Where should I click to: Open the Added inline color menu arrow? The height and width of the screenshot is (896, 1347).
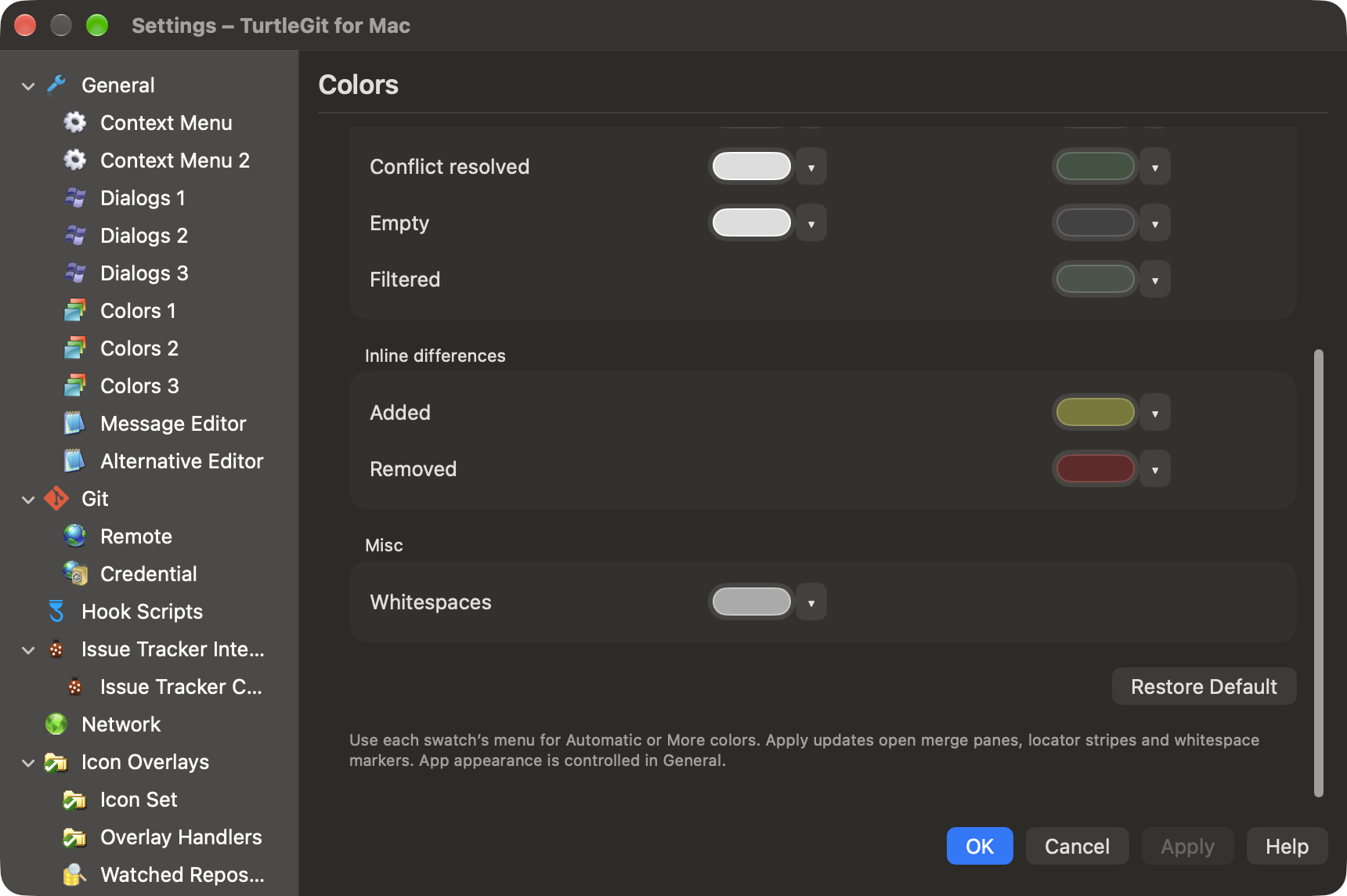coord(1155,413)
